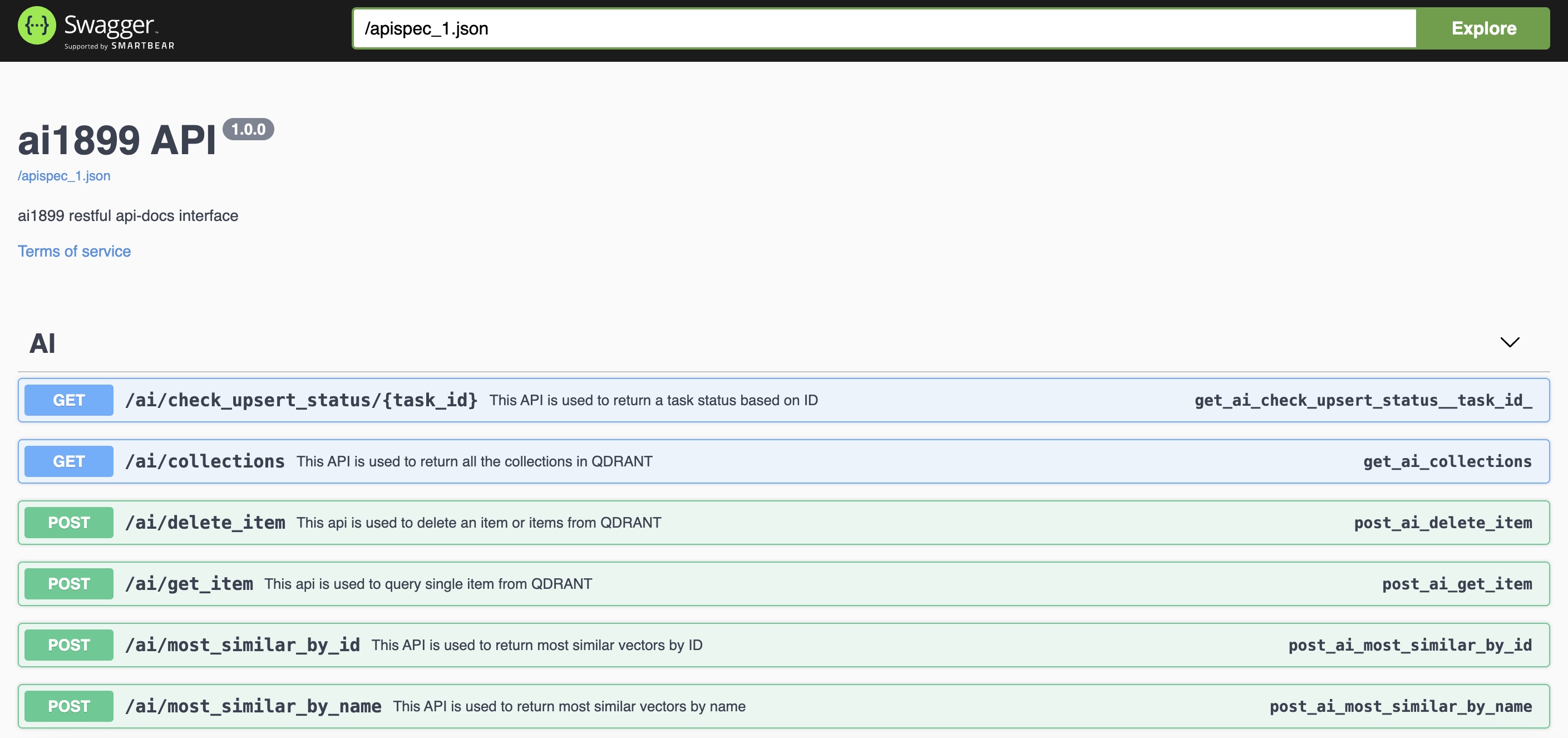The height and width of the screenshot is (738, 1568).
Task: Collapse the AI section chevron
Action: pos(1509,342)
